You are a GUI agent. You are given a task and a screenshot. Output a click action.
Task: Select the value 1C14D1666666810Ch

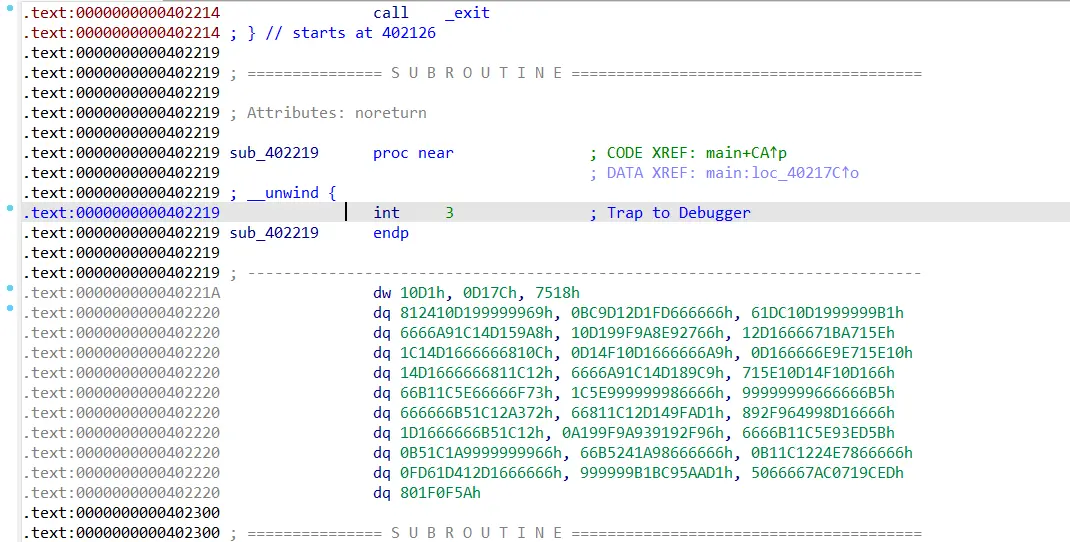[x=476, y=353]
